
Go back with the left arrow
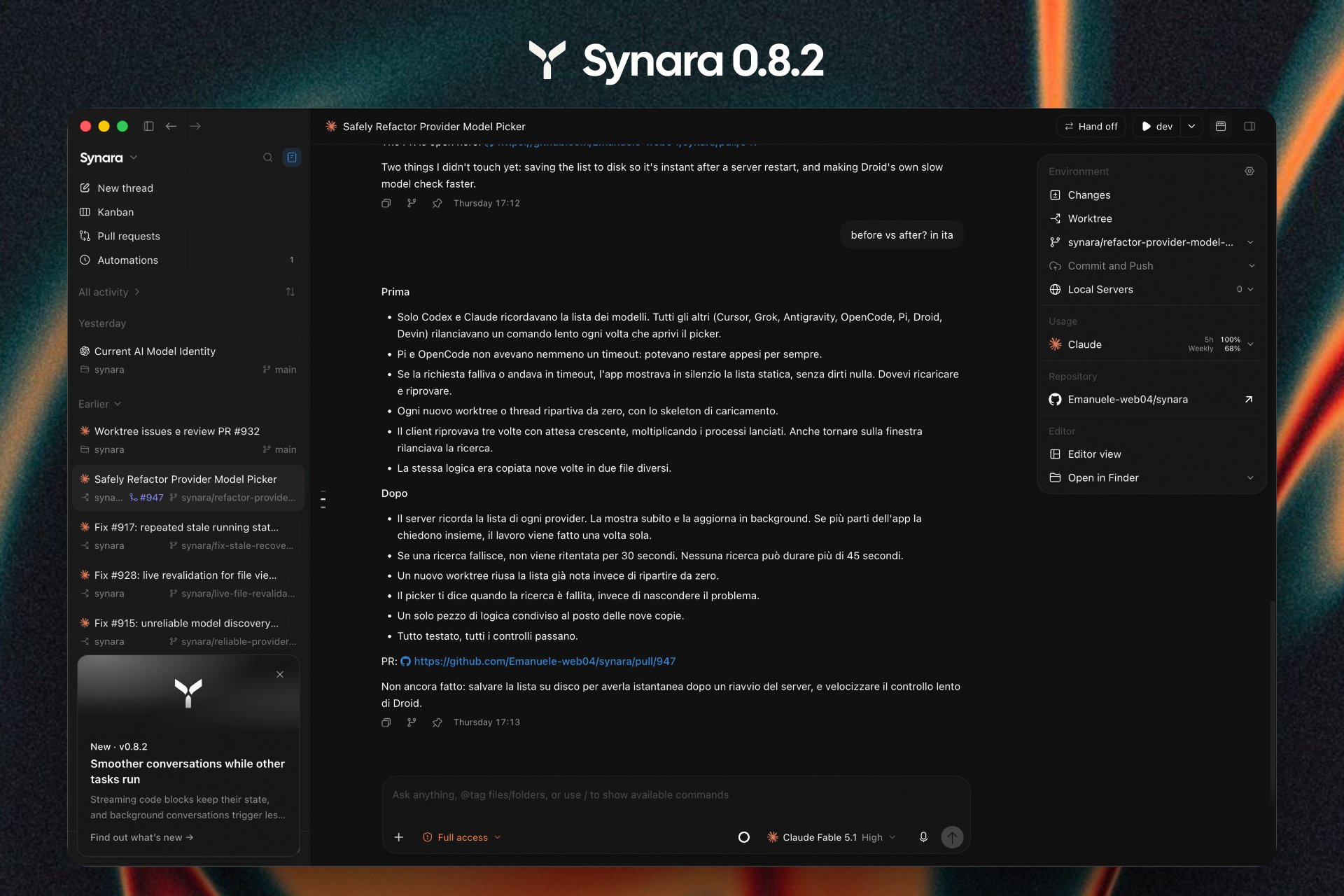click(x=171, y=126)
